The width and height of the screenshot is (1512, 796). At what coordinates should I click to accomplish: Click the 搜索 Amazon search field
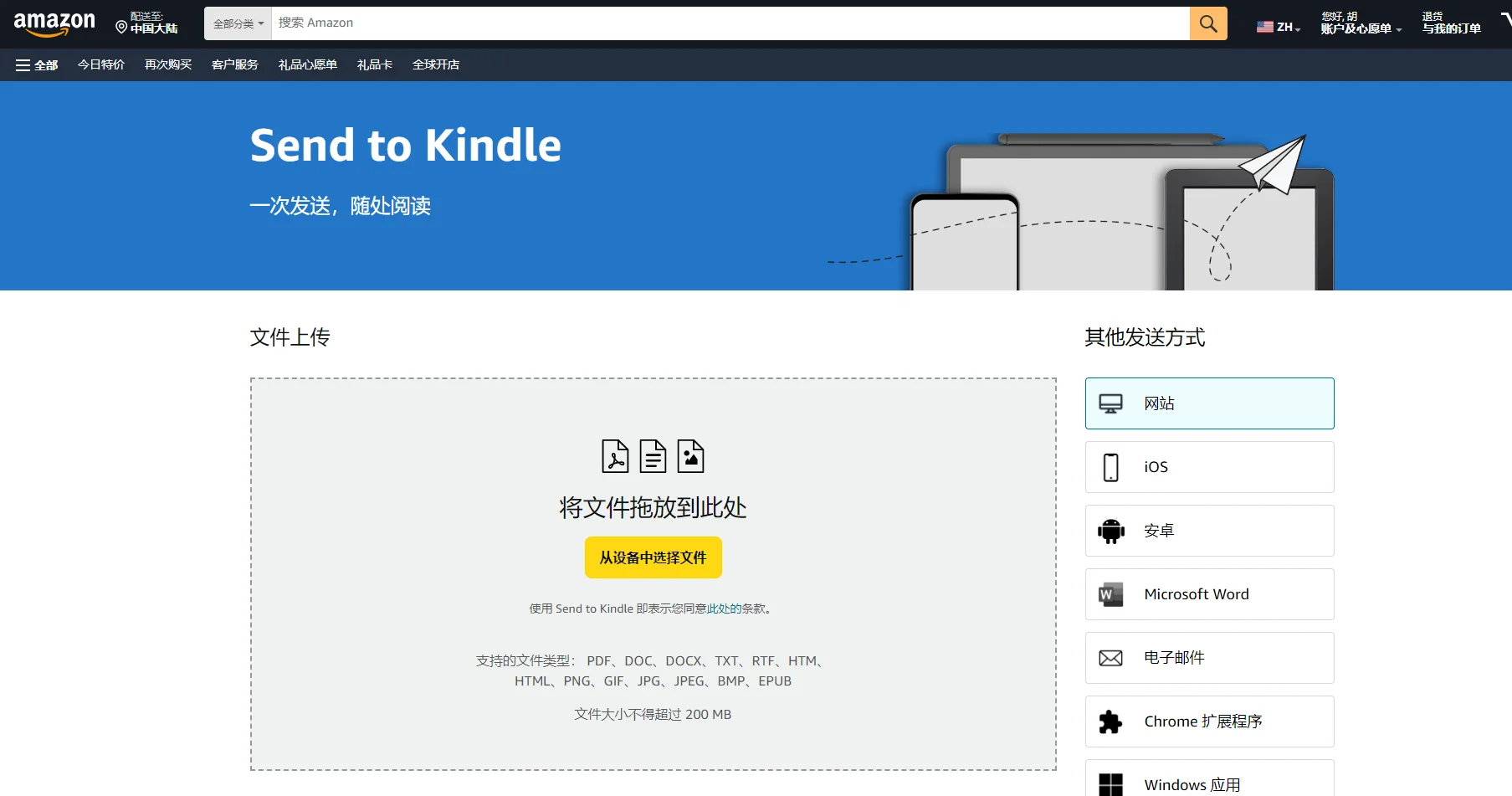pyautogui.click(x=730, y=23)
